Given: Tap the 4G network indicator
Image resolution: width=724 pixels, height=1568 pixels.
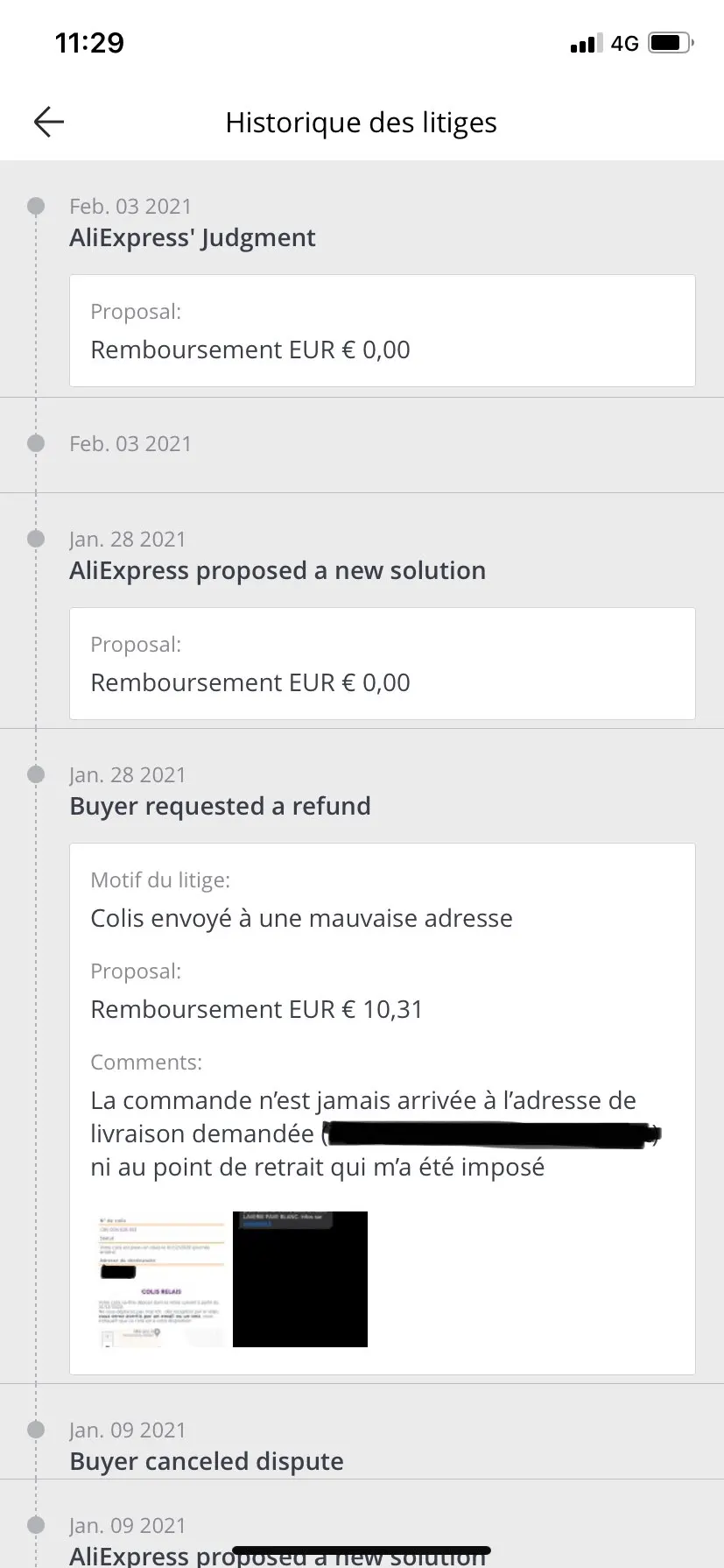Looking at the screenshot, I should 625,44.
